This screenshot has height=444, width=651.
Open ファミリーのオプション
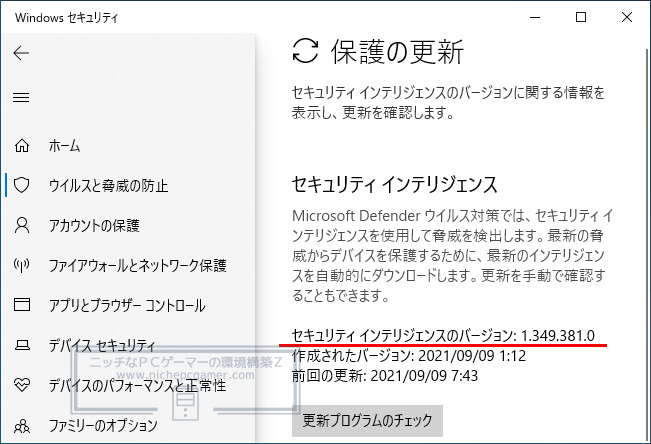point(103,425)
